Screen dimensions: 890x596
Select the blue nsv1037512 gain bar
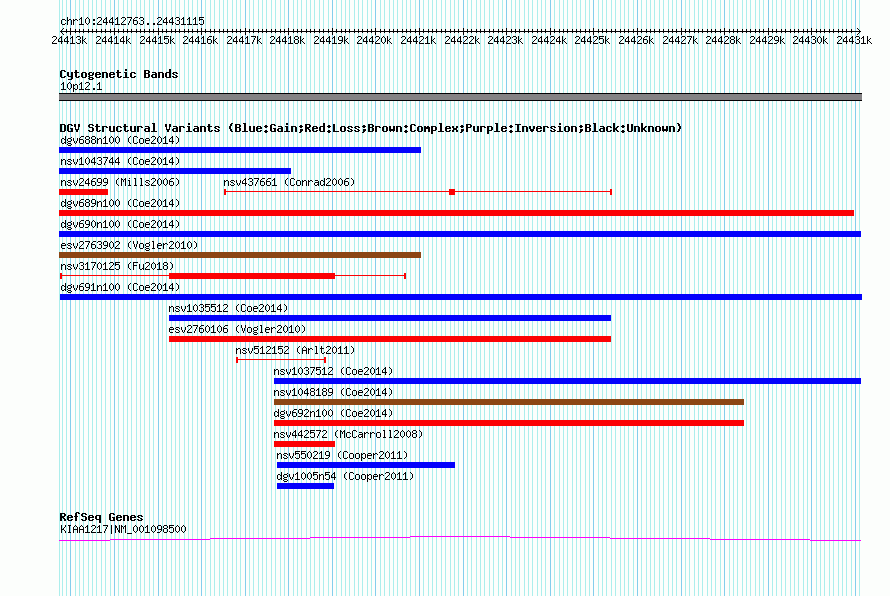coord(568,381)
